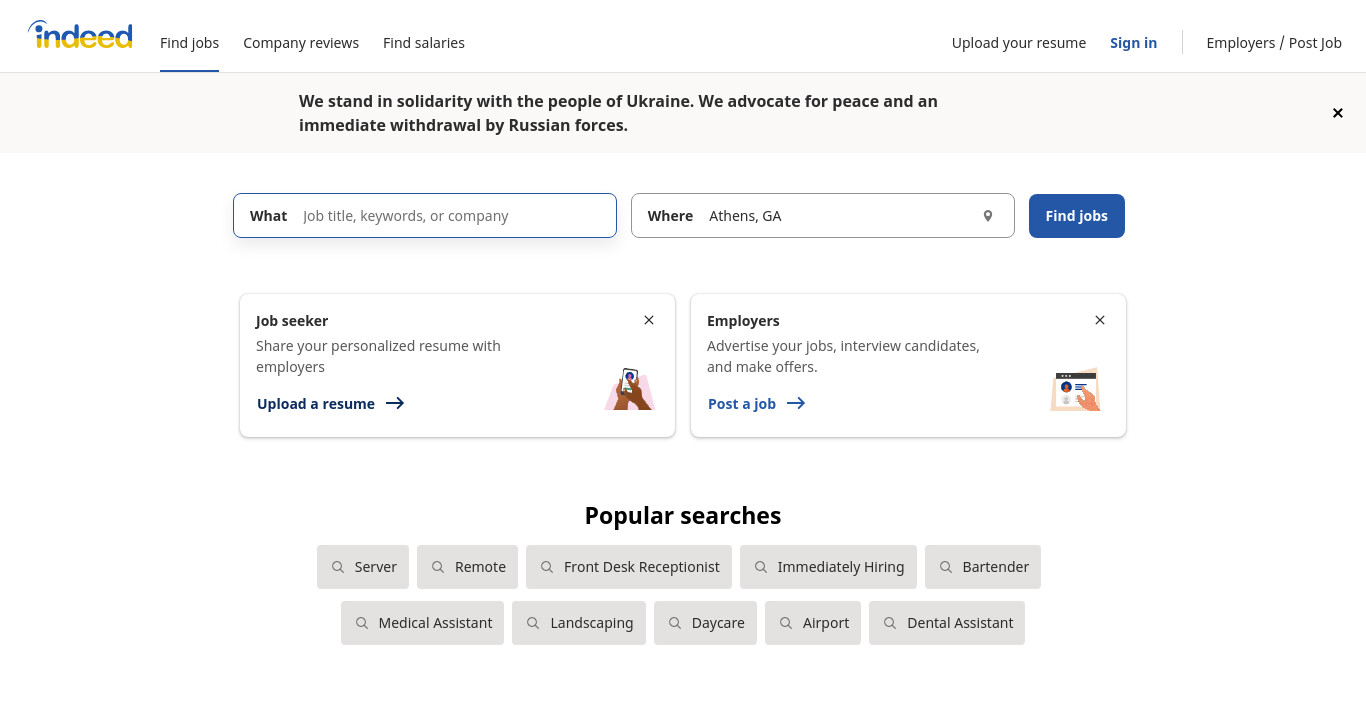
Task: Select the Remote popular search
Action: coord(467,567)
